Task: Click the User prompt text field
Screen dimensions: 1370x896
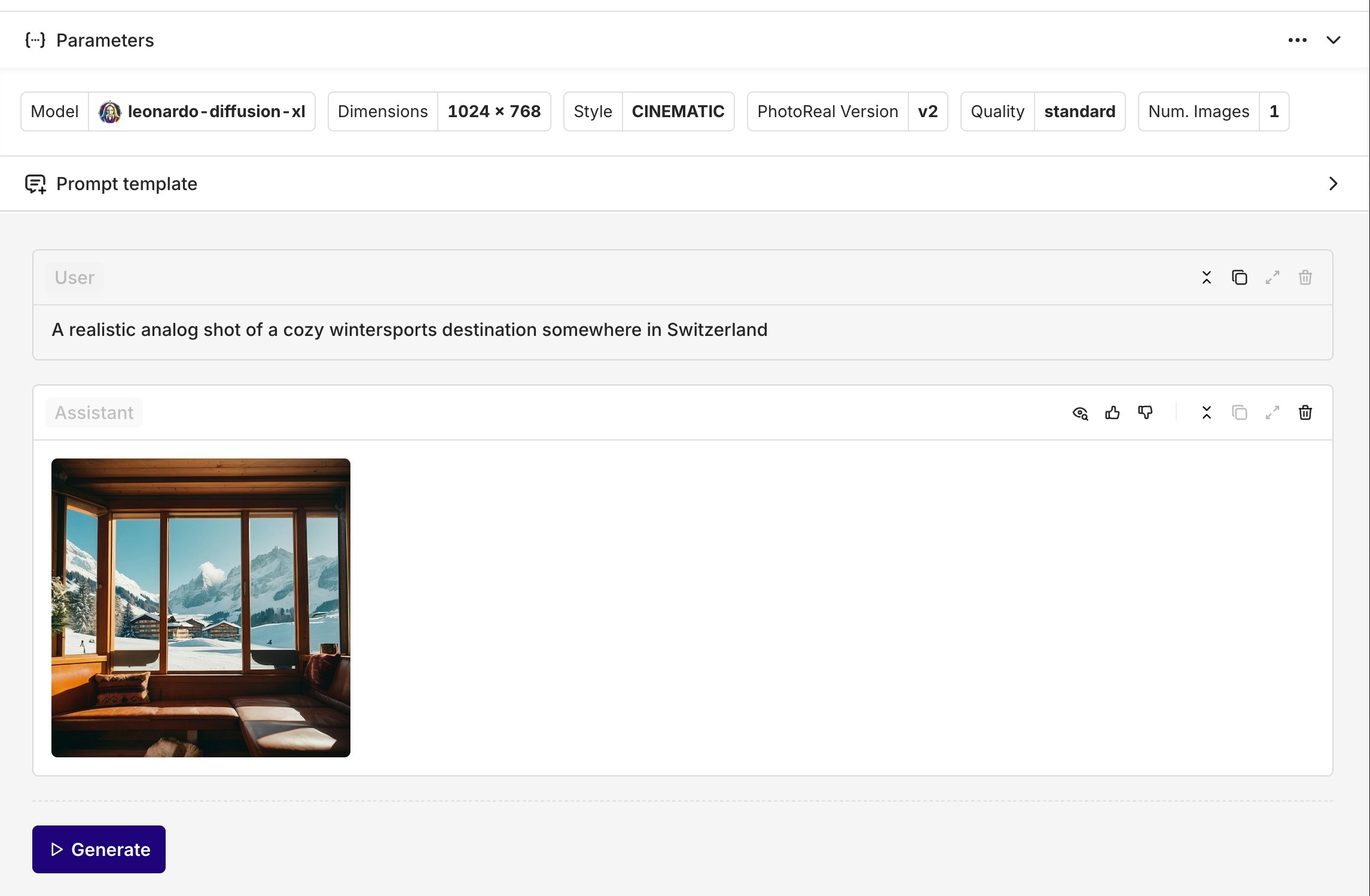Action: pos(409,330)
